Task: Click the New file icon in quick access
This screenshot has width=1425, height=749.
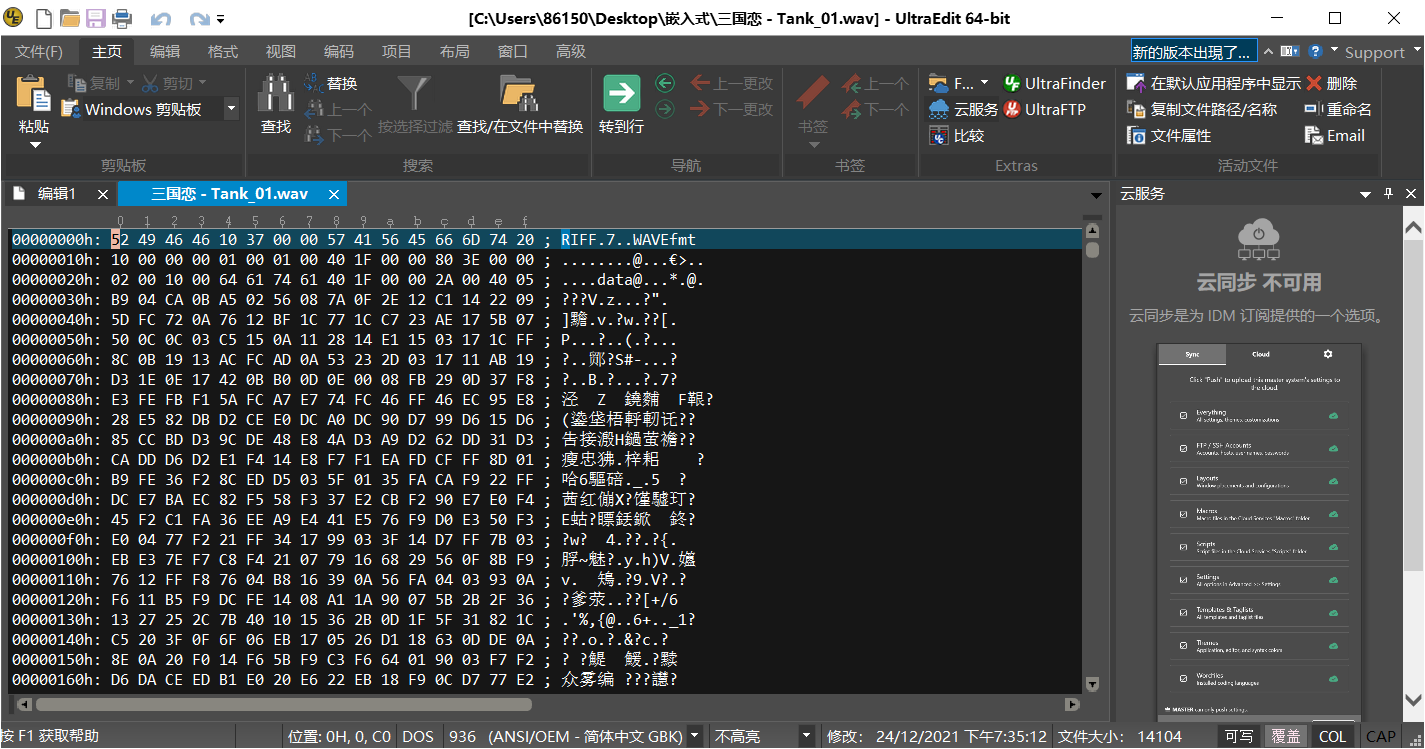Action: click(x=45, y=18)
